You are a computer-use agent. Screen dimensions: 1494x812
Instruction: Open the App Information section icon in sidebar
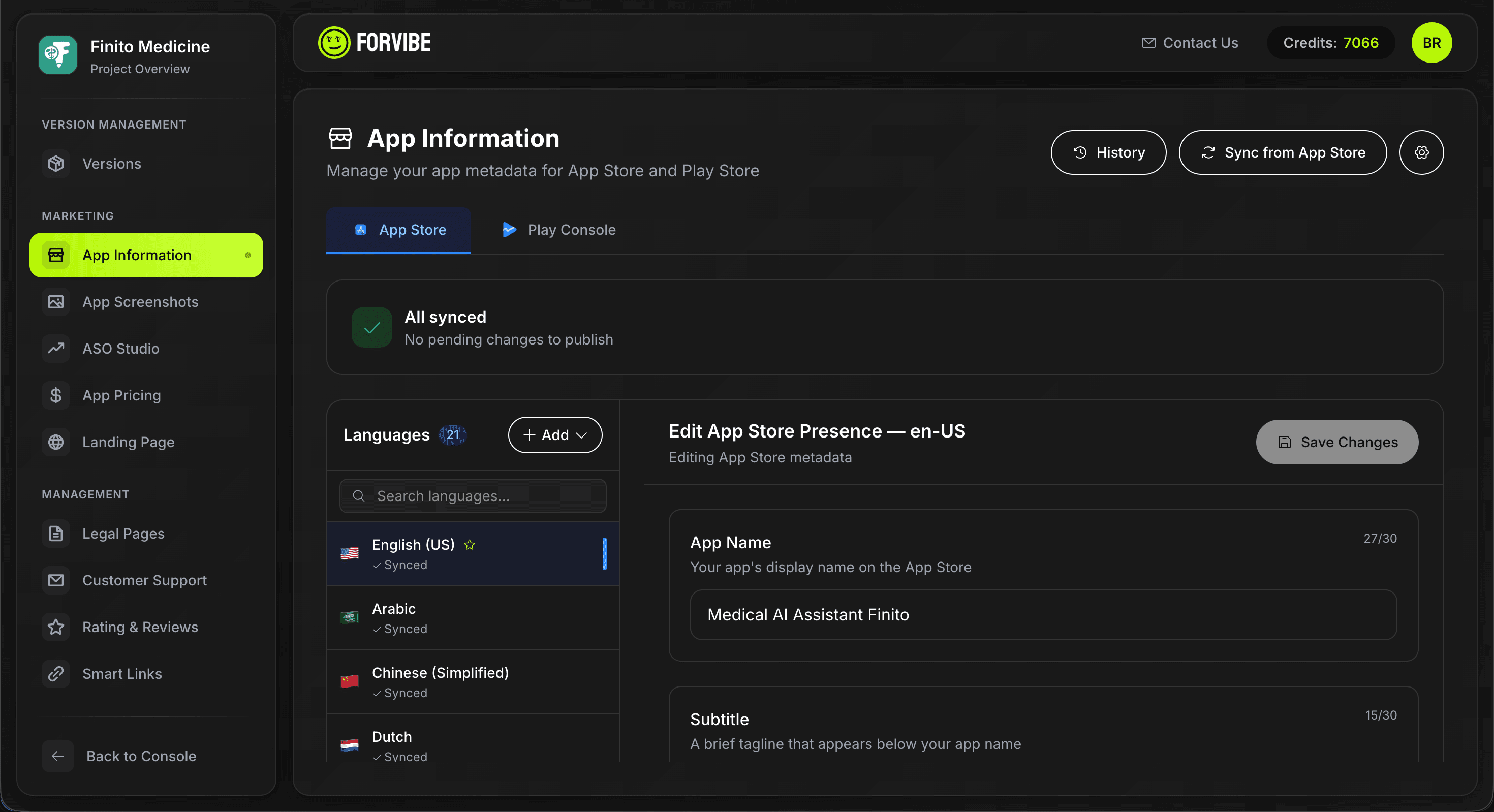pyautogui.click(x=56, y=255)
